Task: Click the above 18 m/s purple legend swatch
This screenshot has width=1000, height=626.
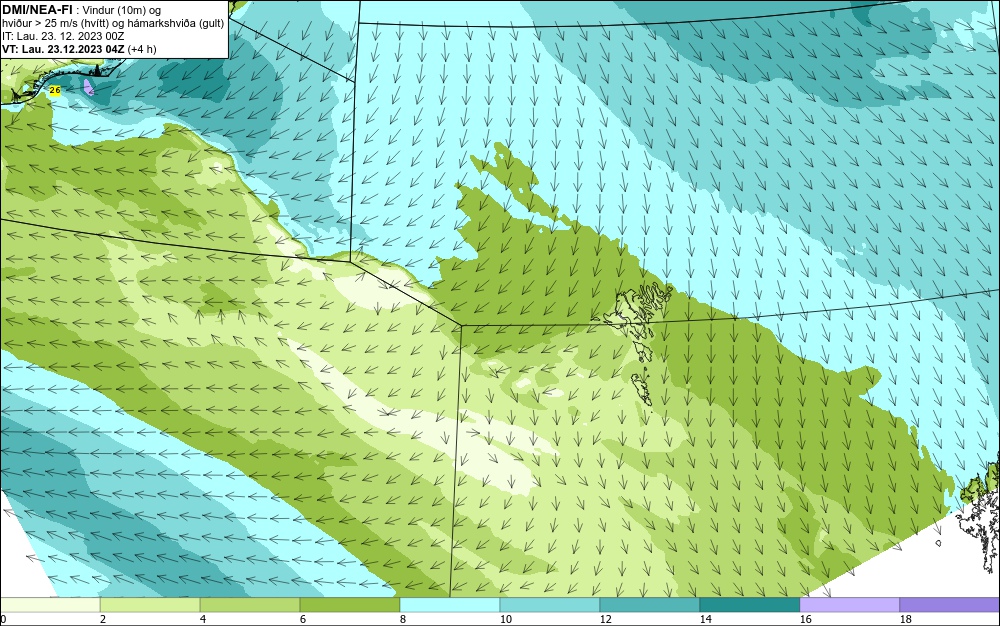Action: (x=950, y=604)
